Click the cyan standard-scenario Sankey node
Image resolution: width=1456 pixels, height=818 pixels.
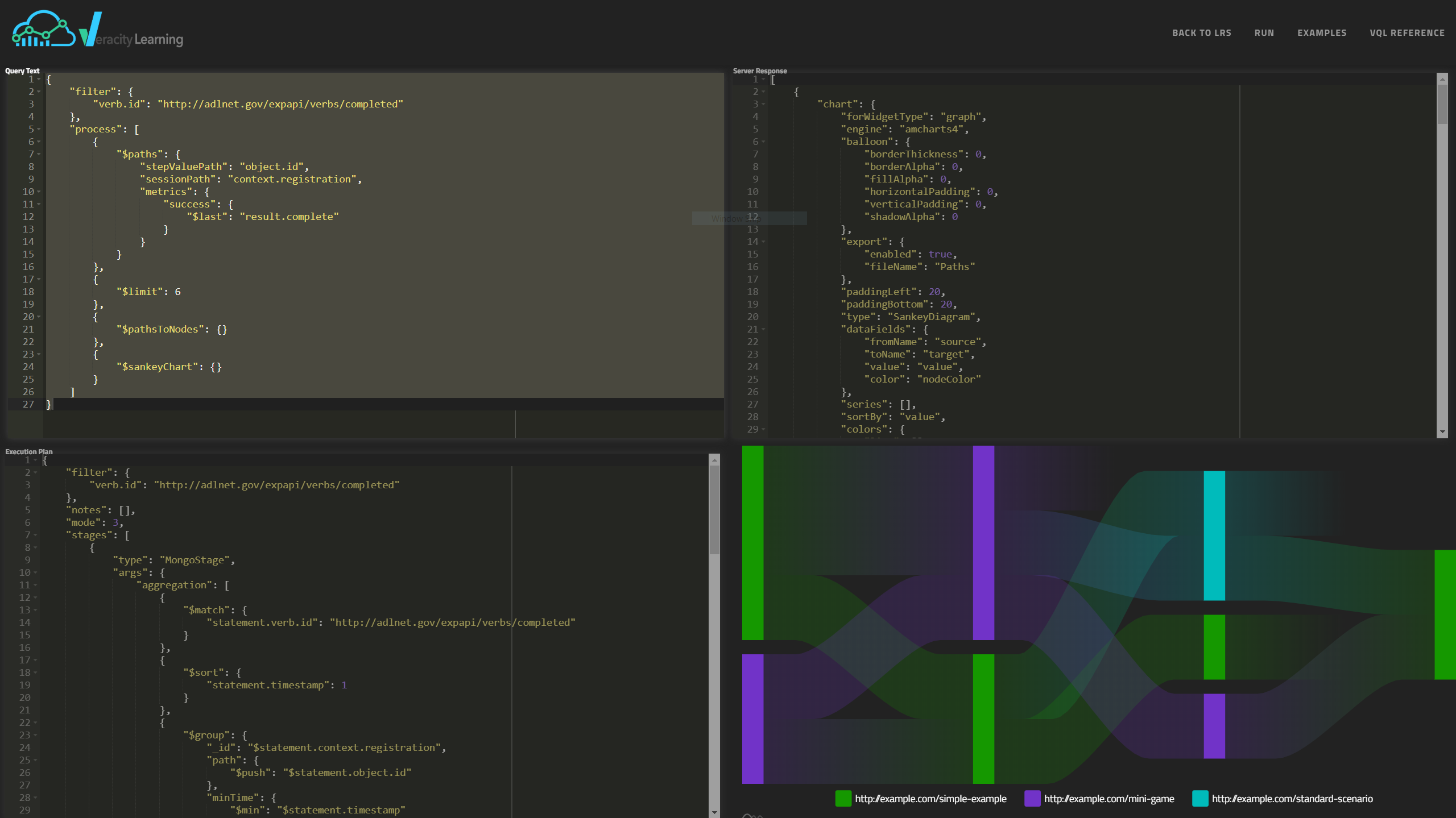coord(1214,535)
